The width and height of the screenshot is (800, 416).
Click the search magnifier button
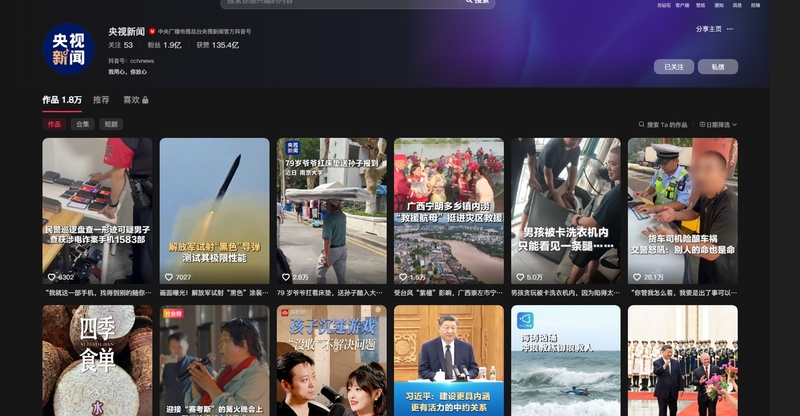(477, 2)
